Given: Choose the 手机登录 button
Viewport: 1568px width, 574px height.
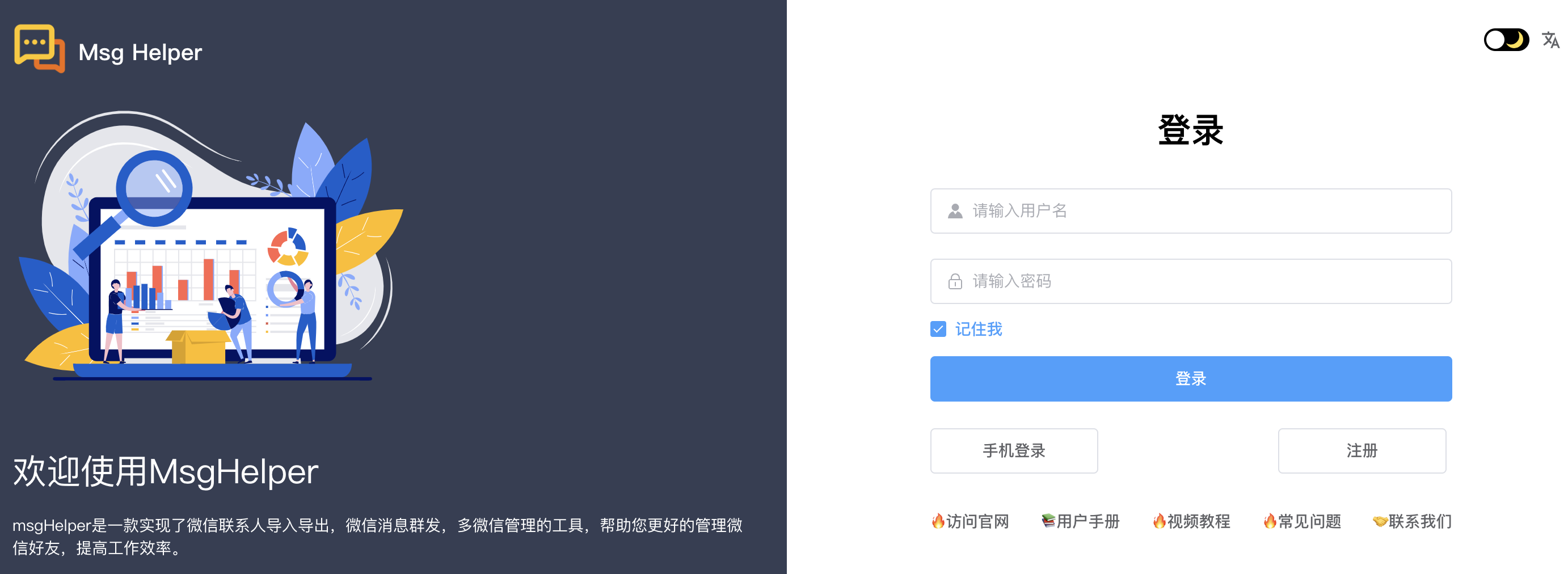Looking at the screenshot, I should coord(1014,450).
